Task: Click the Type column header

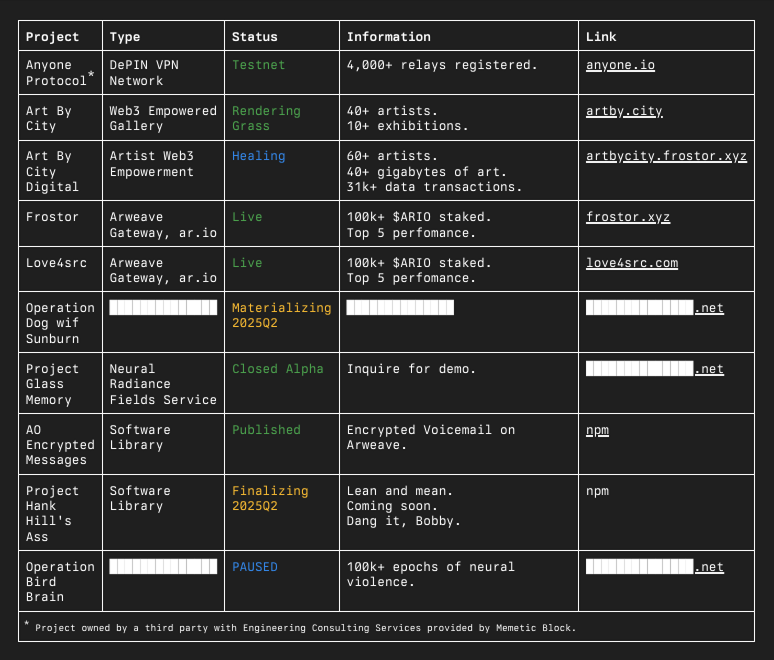Action: coord(125,37)
